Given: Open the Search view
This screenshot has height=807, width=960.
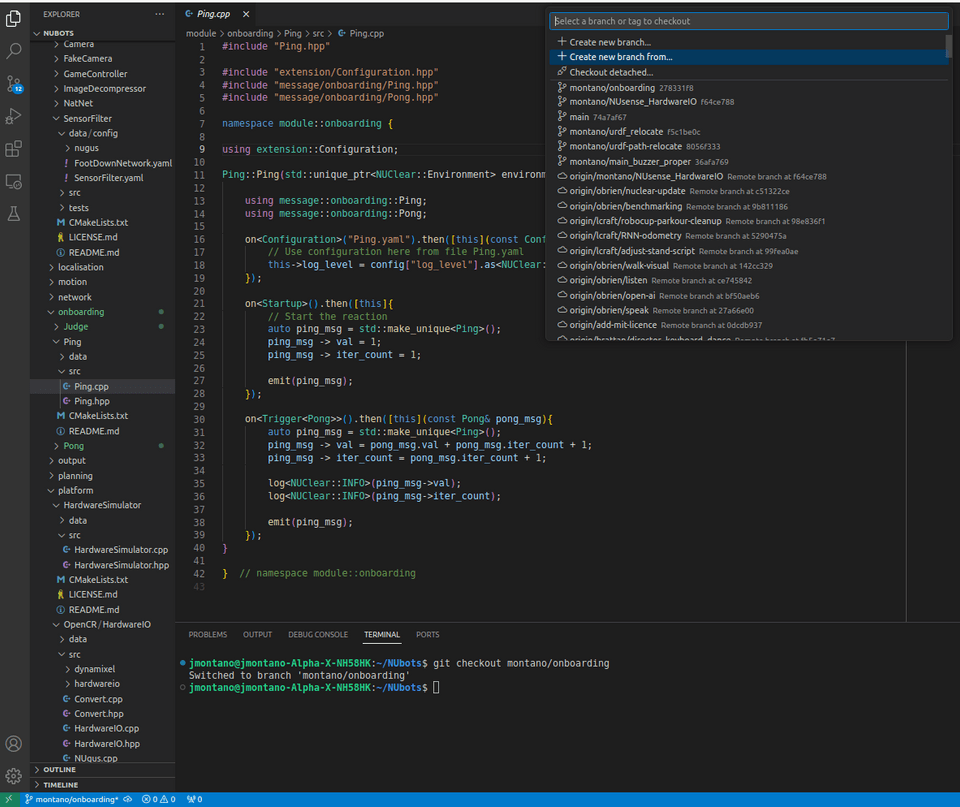Looking at the screenshot, I should (x=14, y=50).
